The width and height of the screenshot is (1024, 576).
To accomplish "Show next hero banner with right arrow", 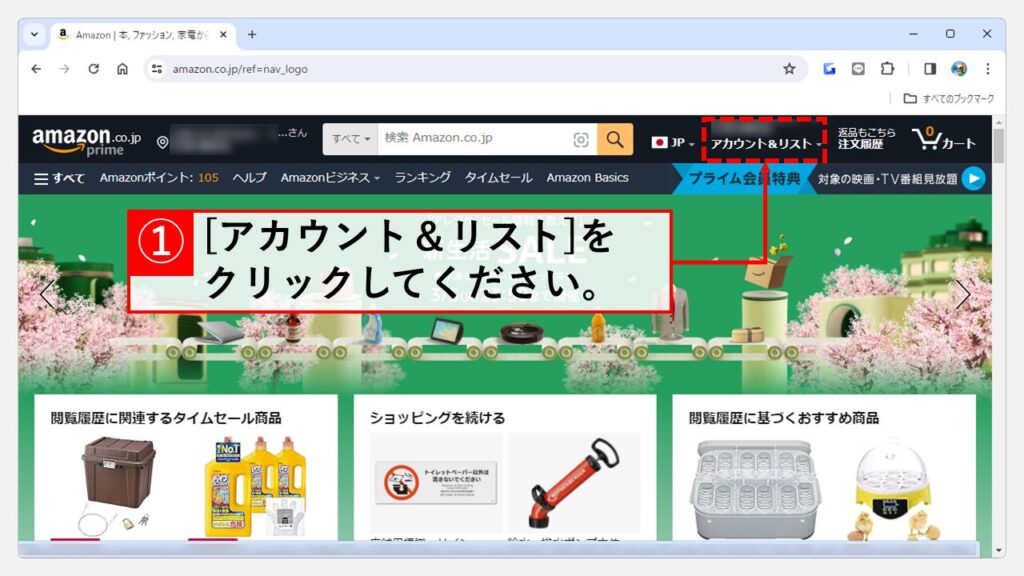I will click(962, 294).
